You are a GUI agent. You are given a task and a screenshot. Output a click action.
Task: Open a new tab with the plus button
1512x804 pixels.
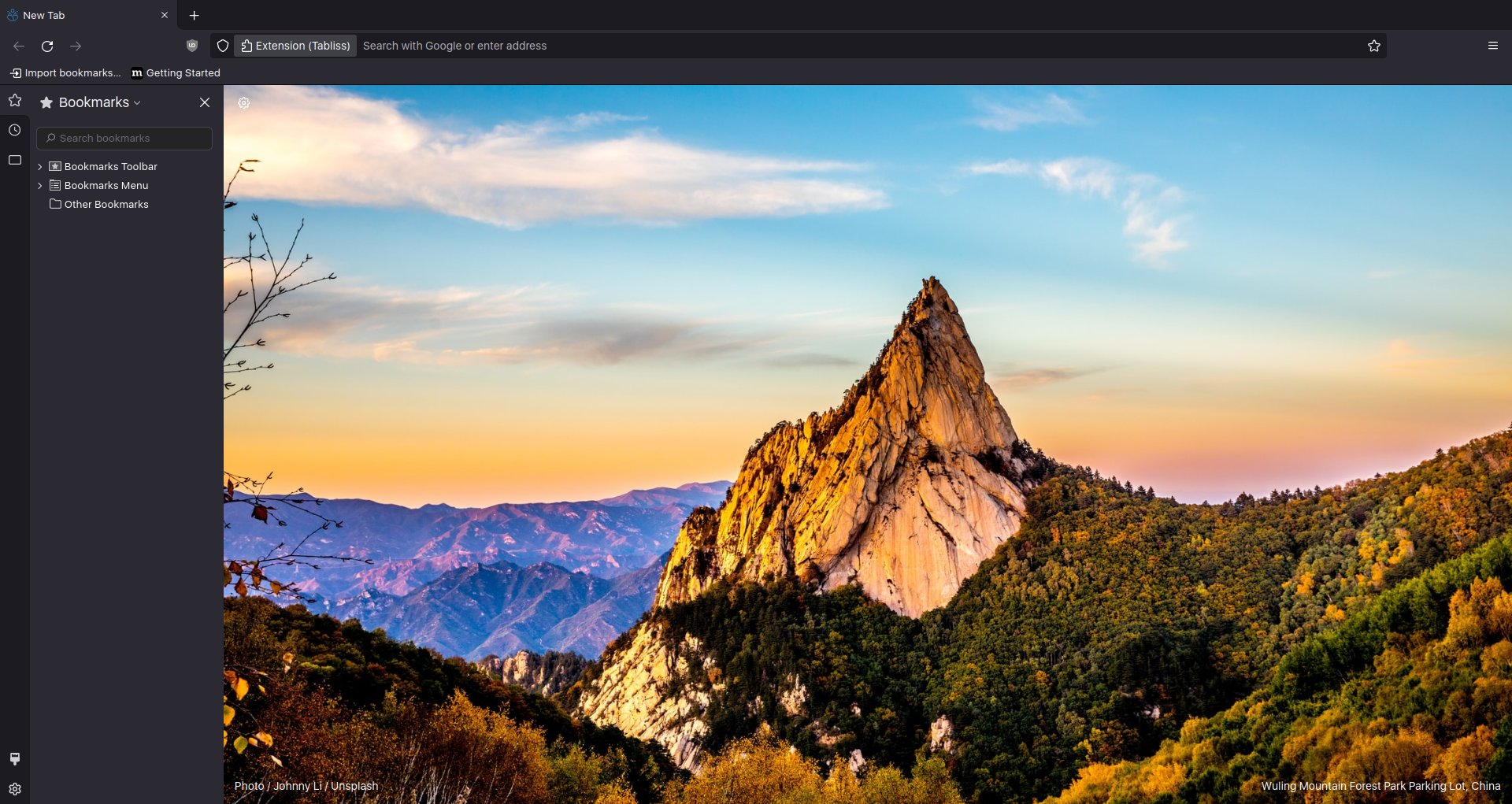[x=194, y=15]
